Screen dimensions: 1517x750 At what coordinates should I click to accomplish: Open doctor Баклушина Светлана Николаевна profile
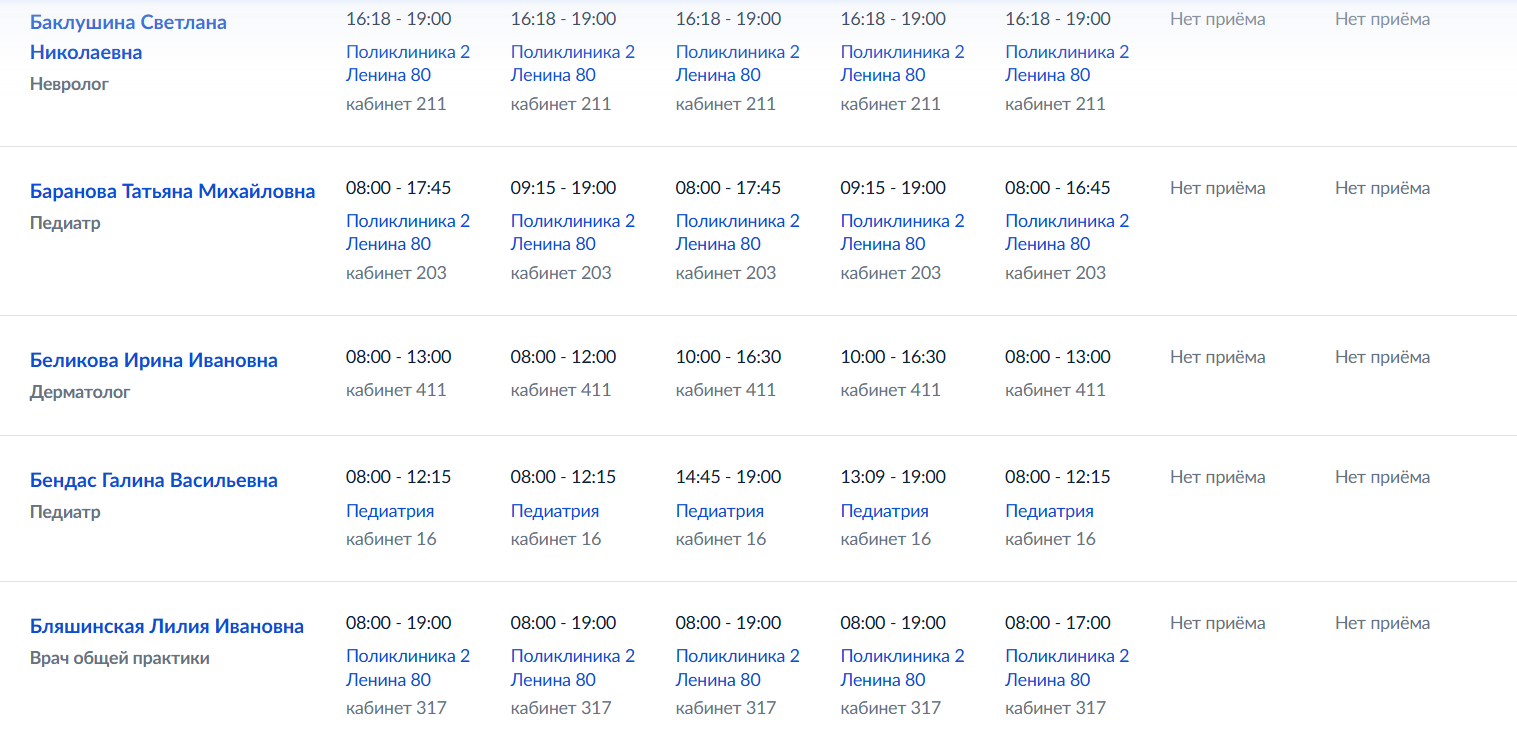[128, 37]
